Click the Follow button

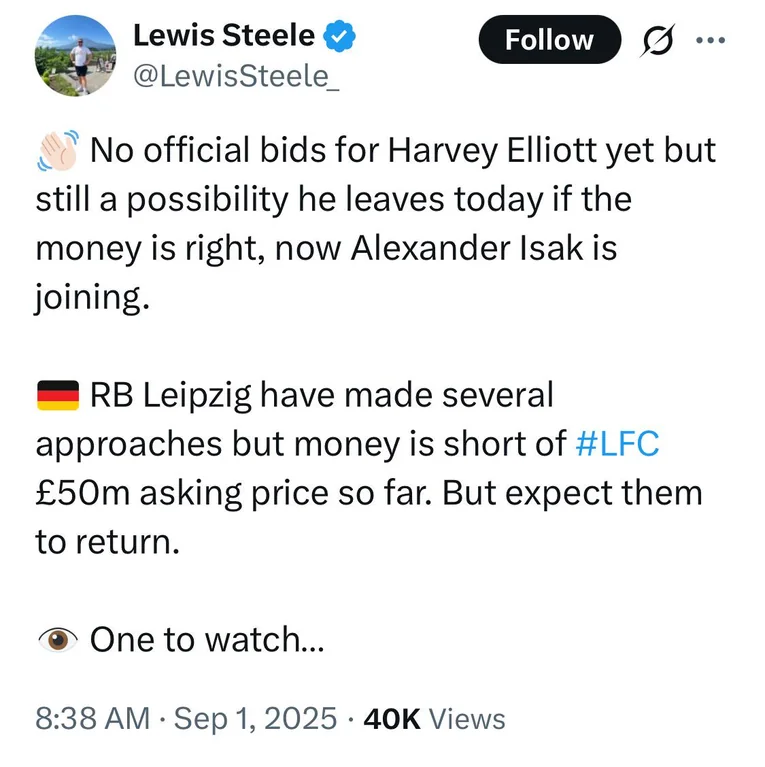(549, 40)
